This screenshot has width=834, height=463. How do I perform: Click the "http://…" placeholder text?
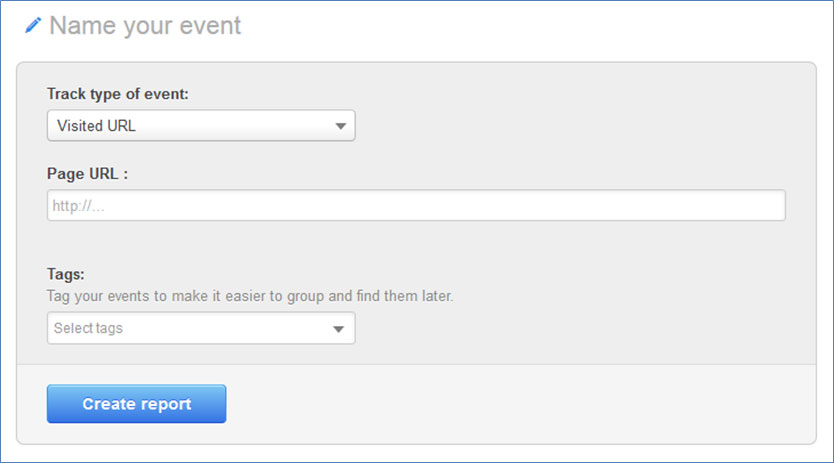(x=78, y=206)
